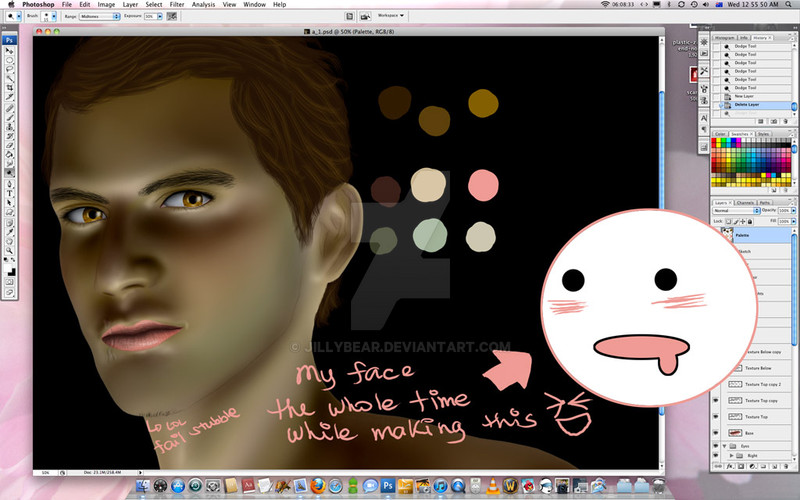Add a layer style with fx icon
This screenshot has height=500, width=800.
pos(730,466)
